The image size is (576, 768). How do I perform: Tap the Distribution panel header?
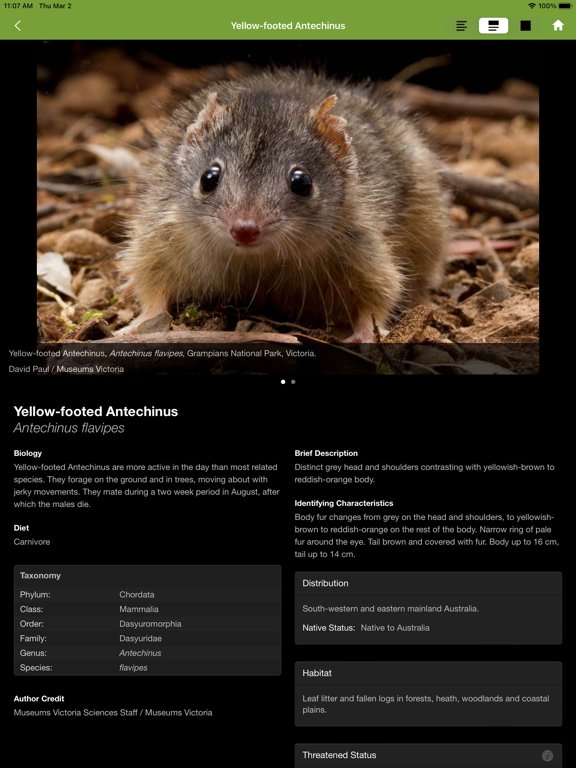428,583
